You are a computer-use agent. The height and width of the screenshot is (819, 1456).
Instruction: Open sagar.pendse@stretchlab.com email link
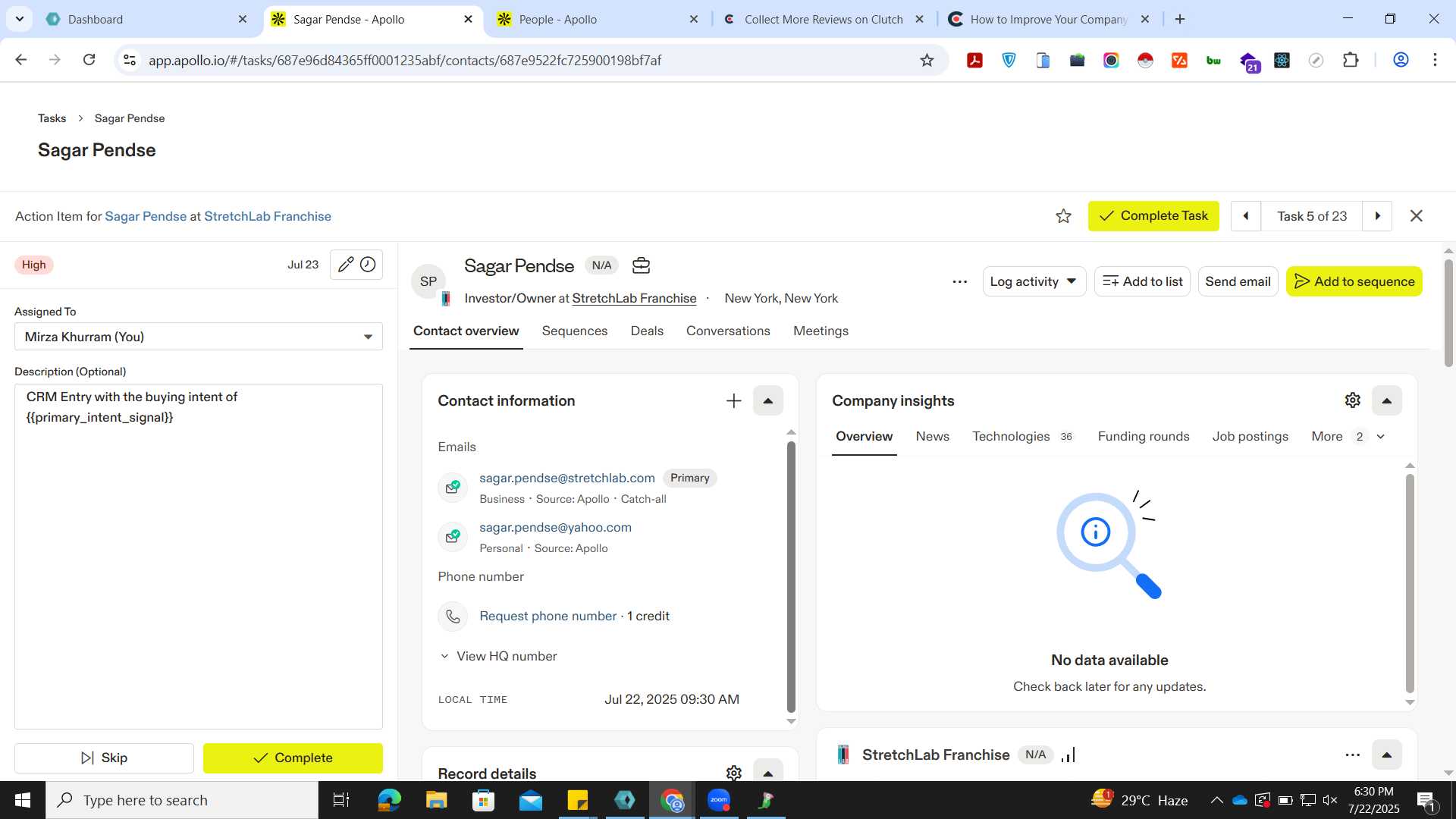tap(566, 478)
